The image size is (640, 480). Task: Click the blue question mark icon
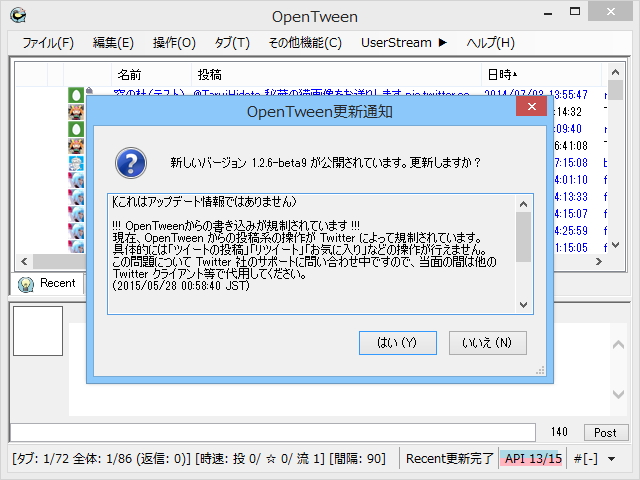(131, 163)
